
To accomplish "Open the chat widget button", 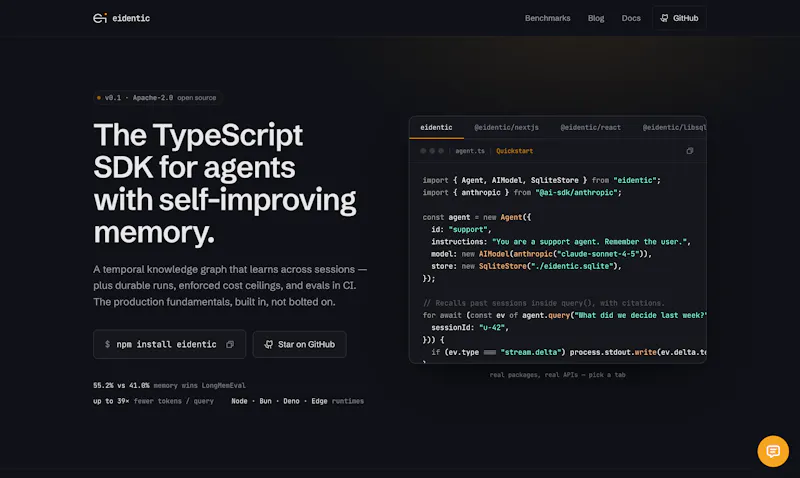I will tap(773, 451).
